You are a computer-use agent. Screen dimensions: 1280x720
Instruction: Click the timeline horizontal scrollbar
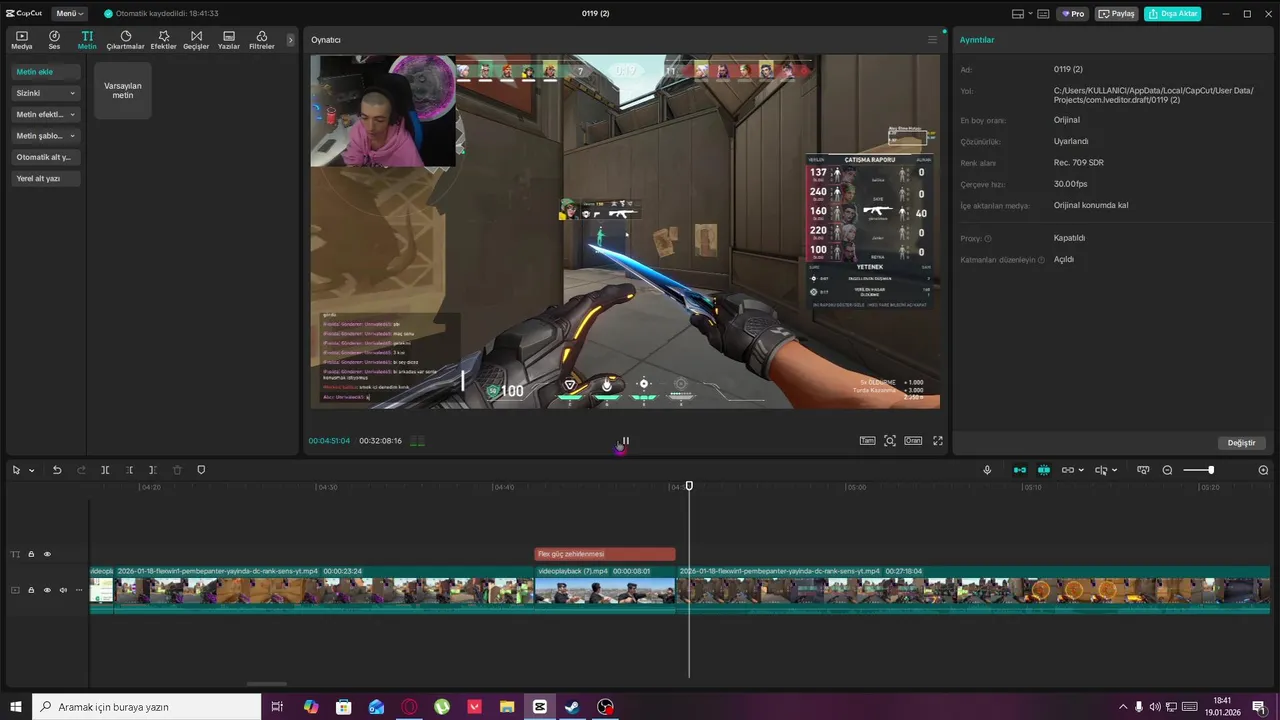(x=266, y=685)
